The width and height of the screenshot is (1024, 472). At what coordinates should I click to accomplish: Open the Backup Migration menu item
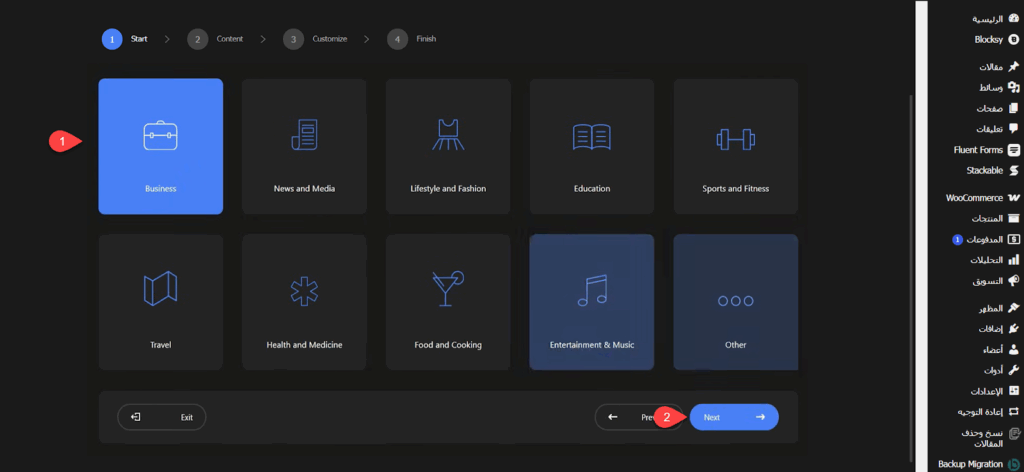pyautogui.click(x=976, y=464)
